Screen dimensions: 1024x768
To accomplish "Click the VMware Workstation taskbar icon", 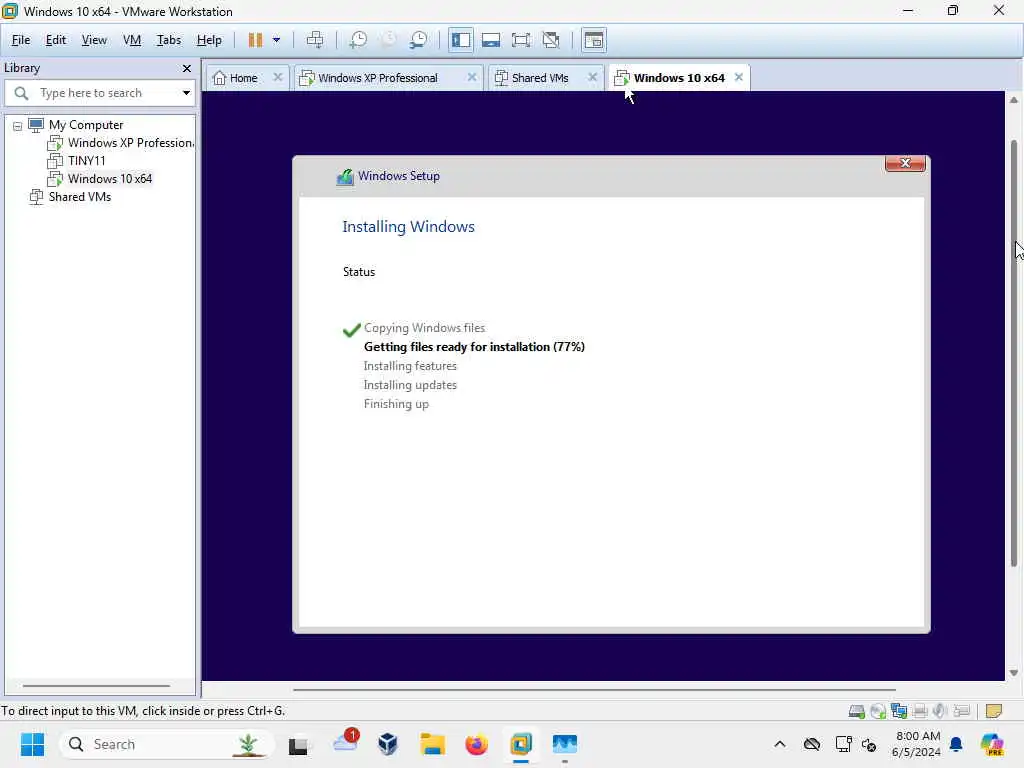I will point(521,744).
